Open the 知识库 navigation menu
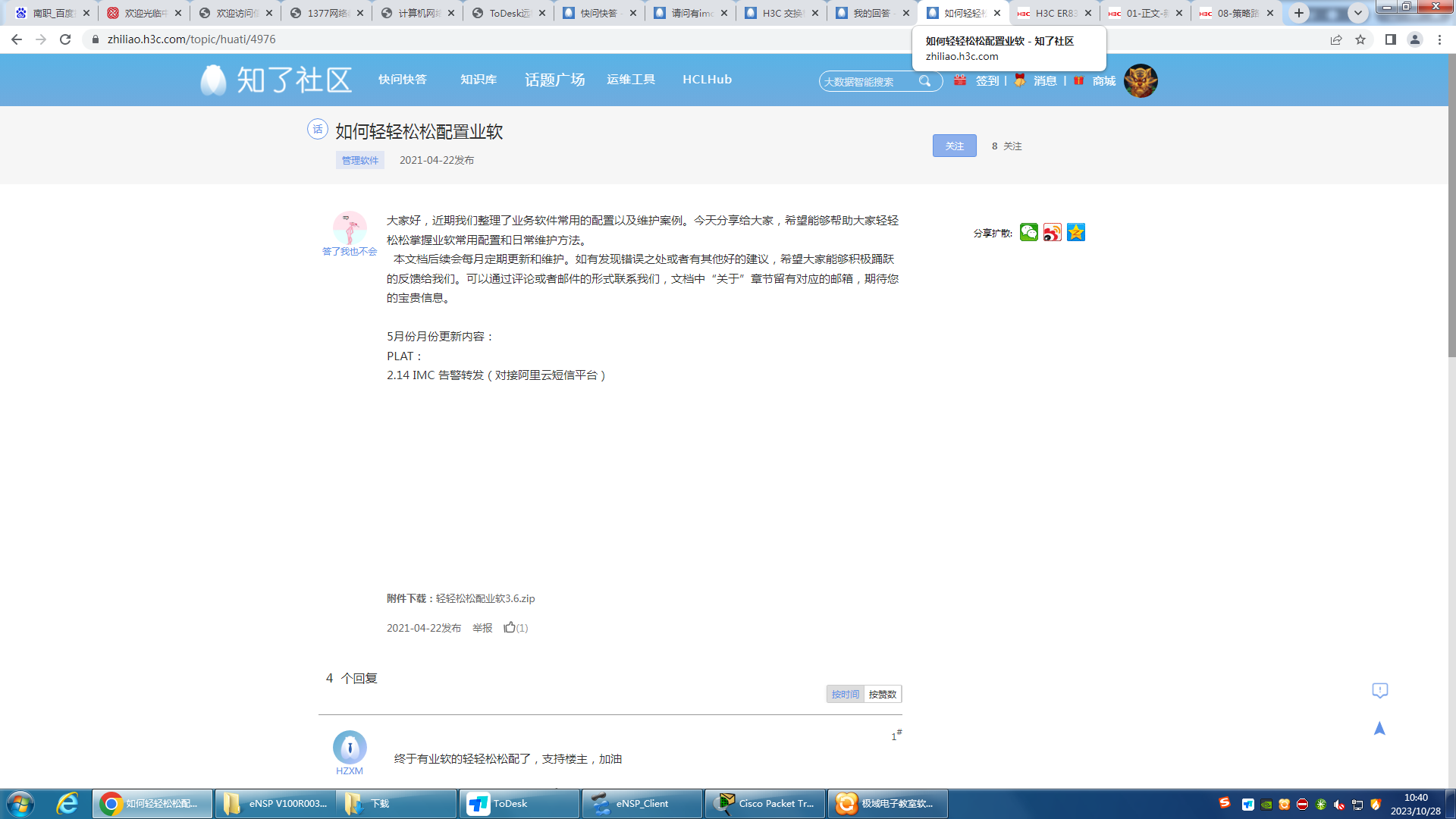The height and width of the screenshot is (819, 1456). coord(479,80)
